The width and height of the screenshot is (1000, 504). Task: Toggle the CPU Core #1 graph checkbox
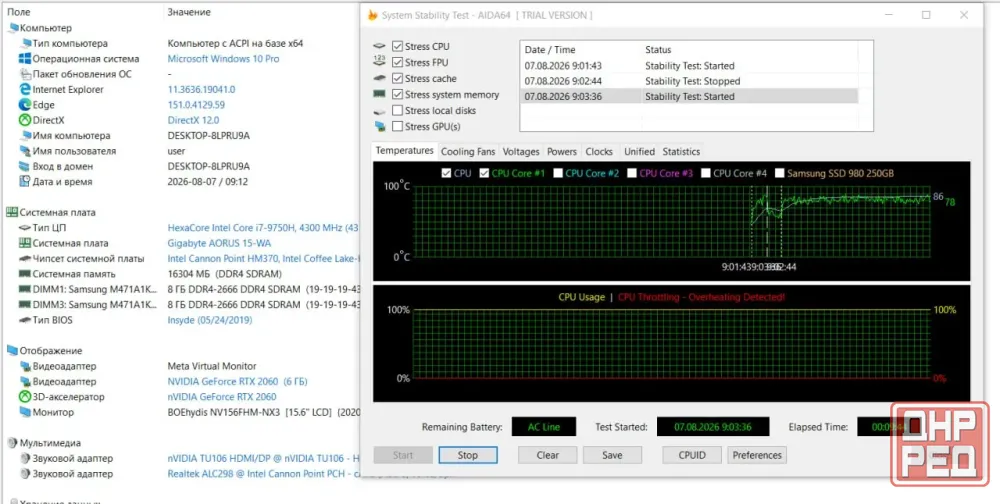pos(484,173)
